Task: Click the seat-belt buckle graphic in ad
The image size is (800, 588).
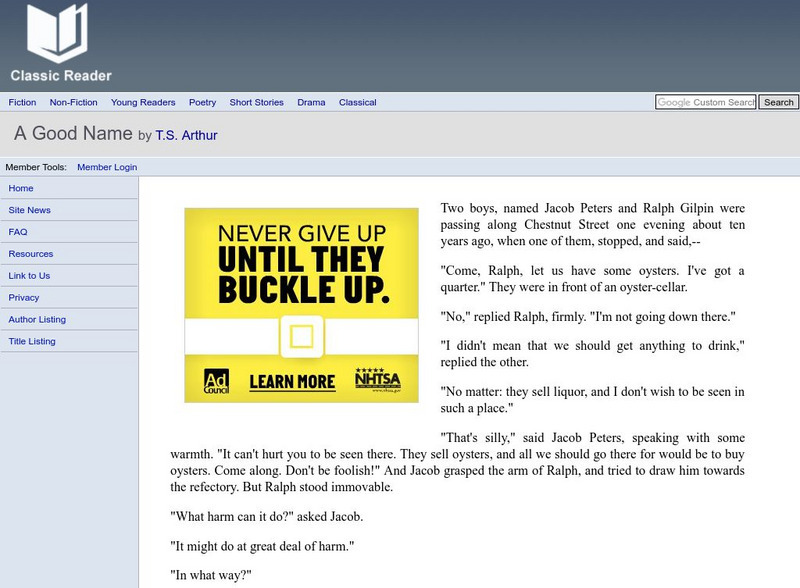Action: 302,336
